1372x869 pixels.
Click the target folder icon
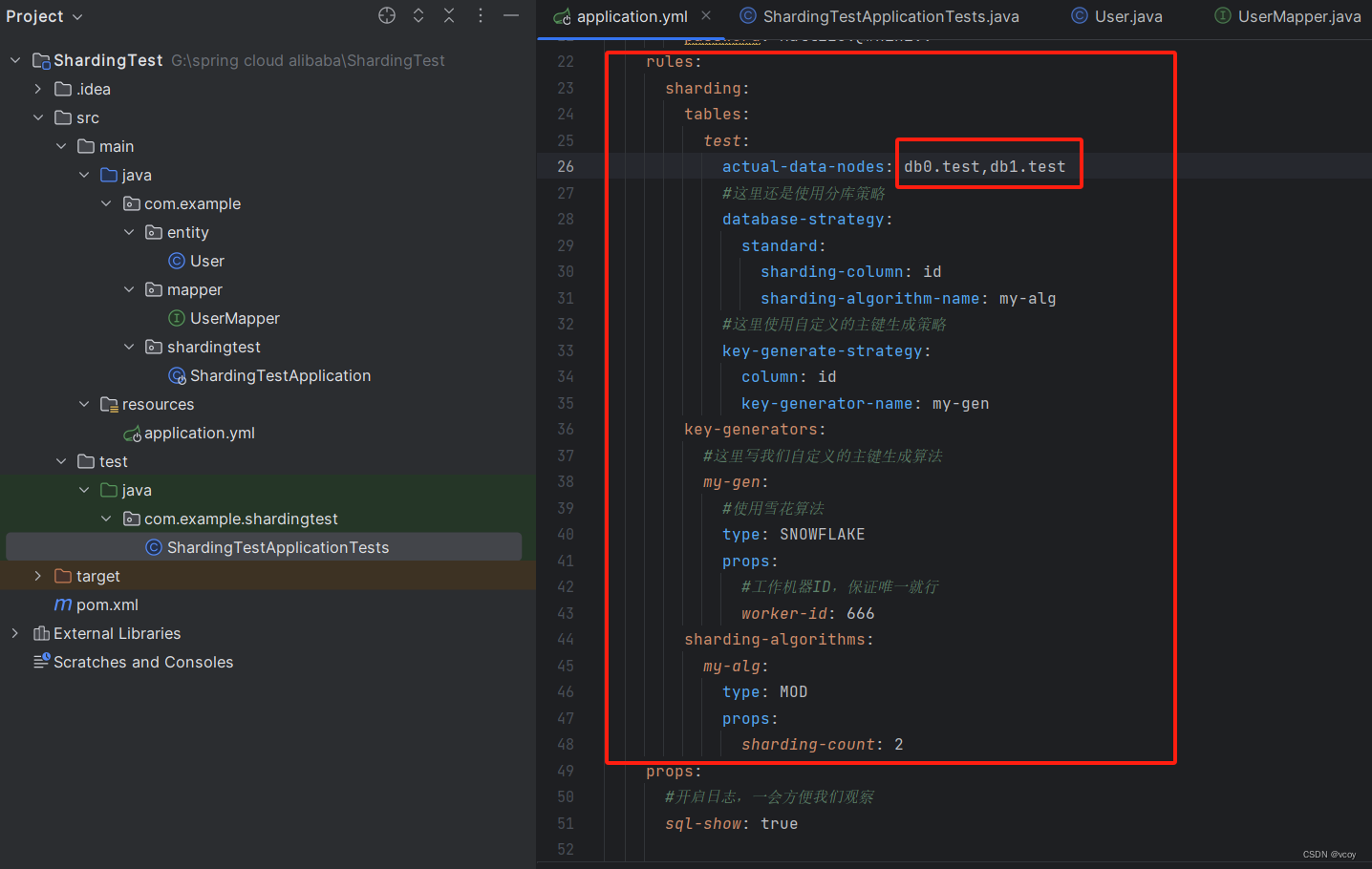tap(64, 576)
